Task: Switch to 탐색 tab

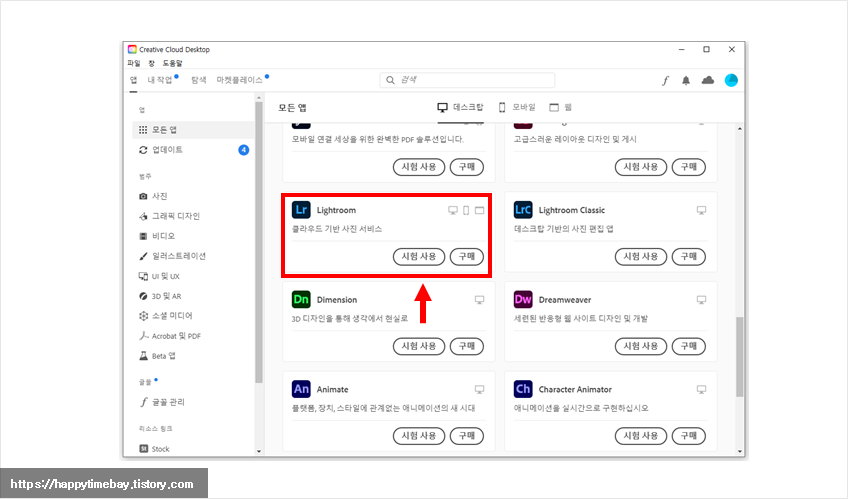Action: point(198,80)
